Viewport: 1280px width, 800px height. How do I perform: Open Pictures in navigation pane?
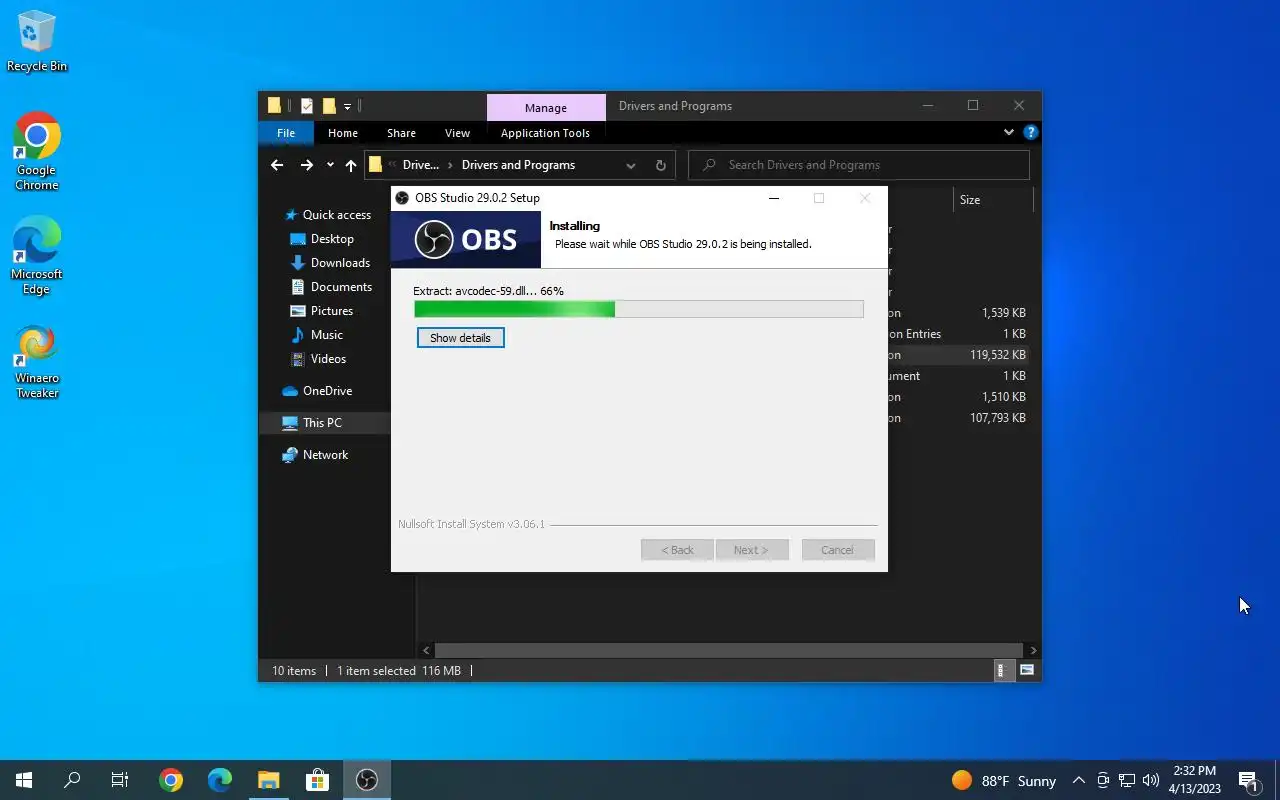pos(322,311)
